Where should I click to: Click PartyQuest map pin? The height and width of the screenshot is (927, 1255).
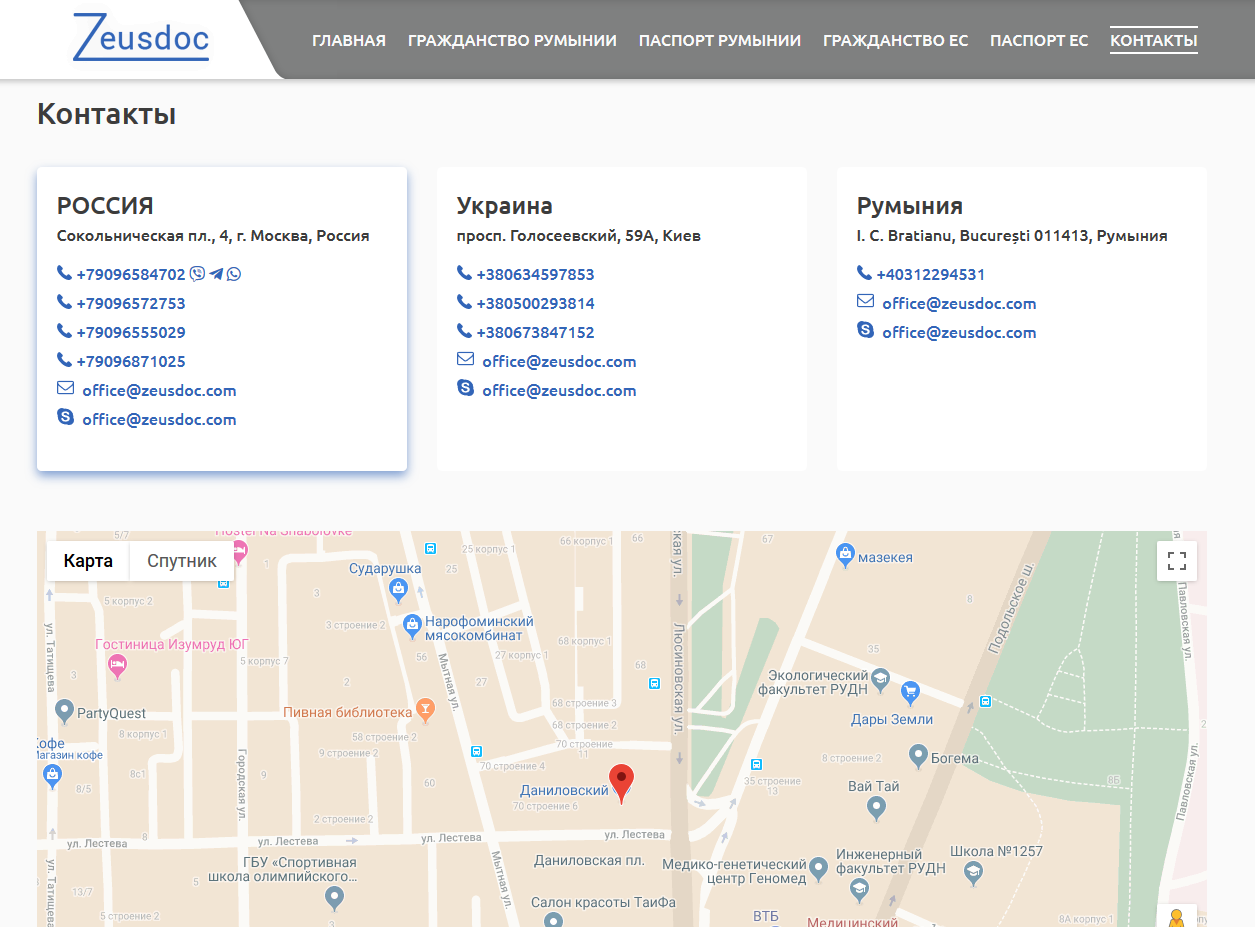[x=65, y=712]
